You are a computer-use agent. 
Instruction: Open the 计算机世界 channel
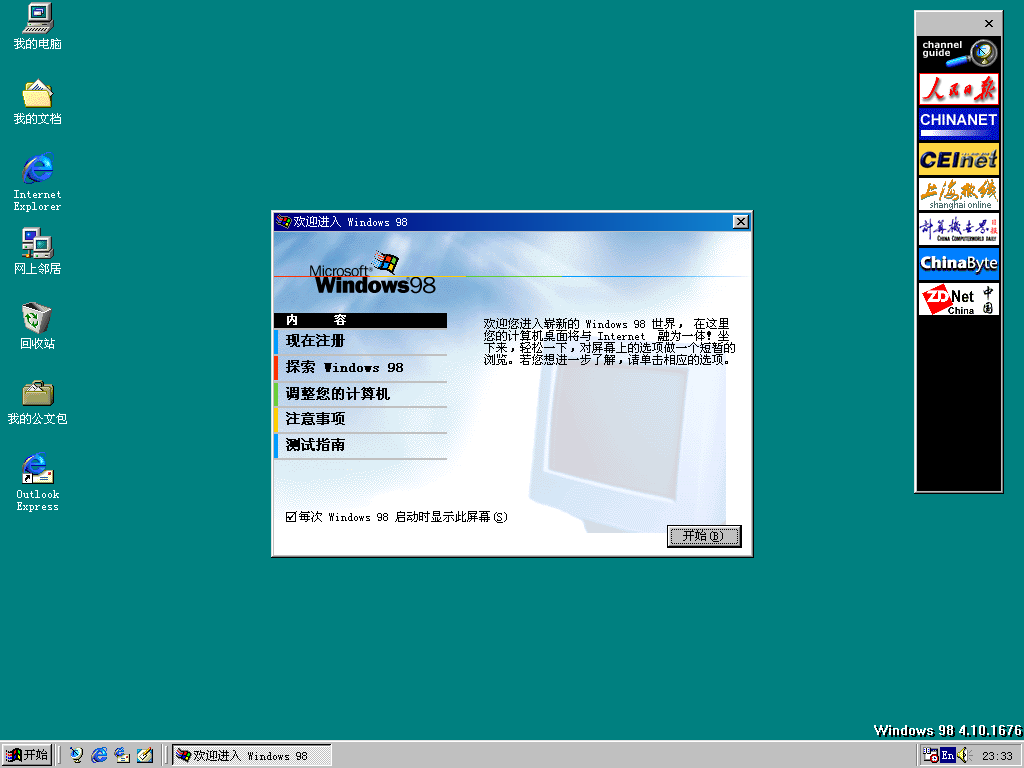click(x=959, y=229)
